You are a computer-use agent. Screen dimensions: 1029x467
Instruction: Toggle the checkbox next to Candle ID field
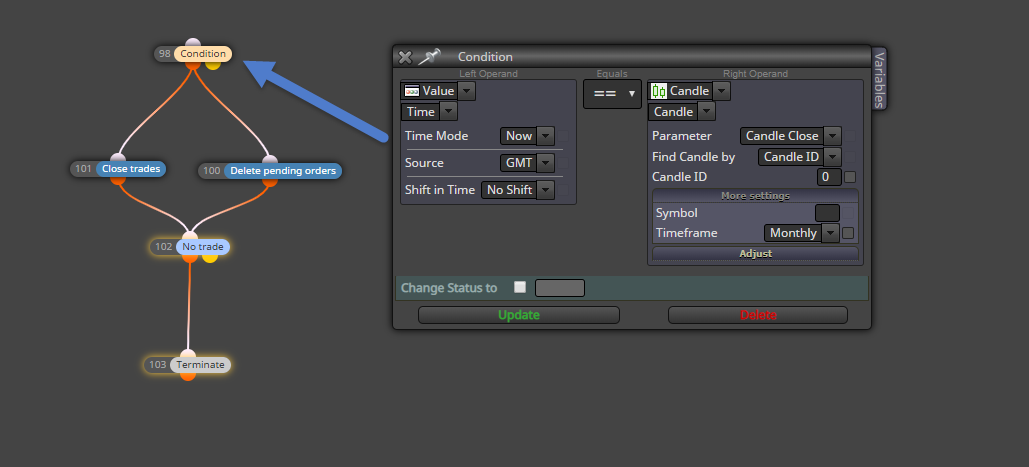point(850,177)
